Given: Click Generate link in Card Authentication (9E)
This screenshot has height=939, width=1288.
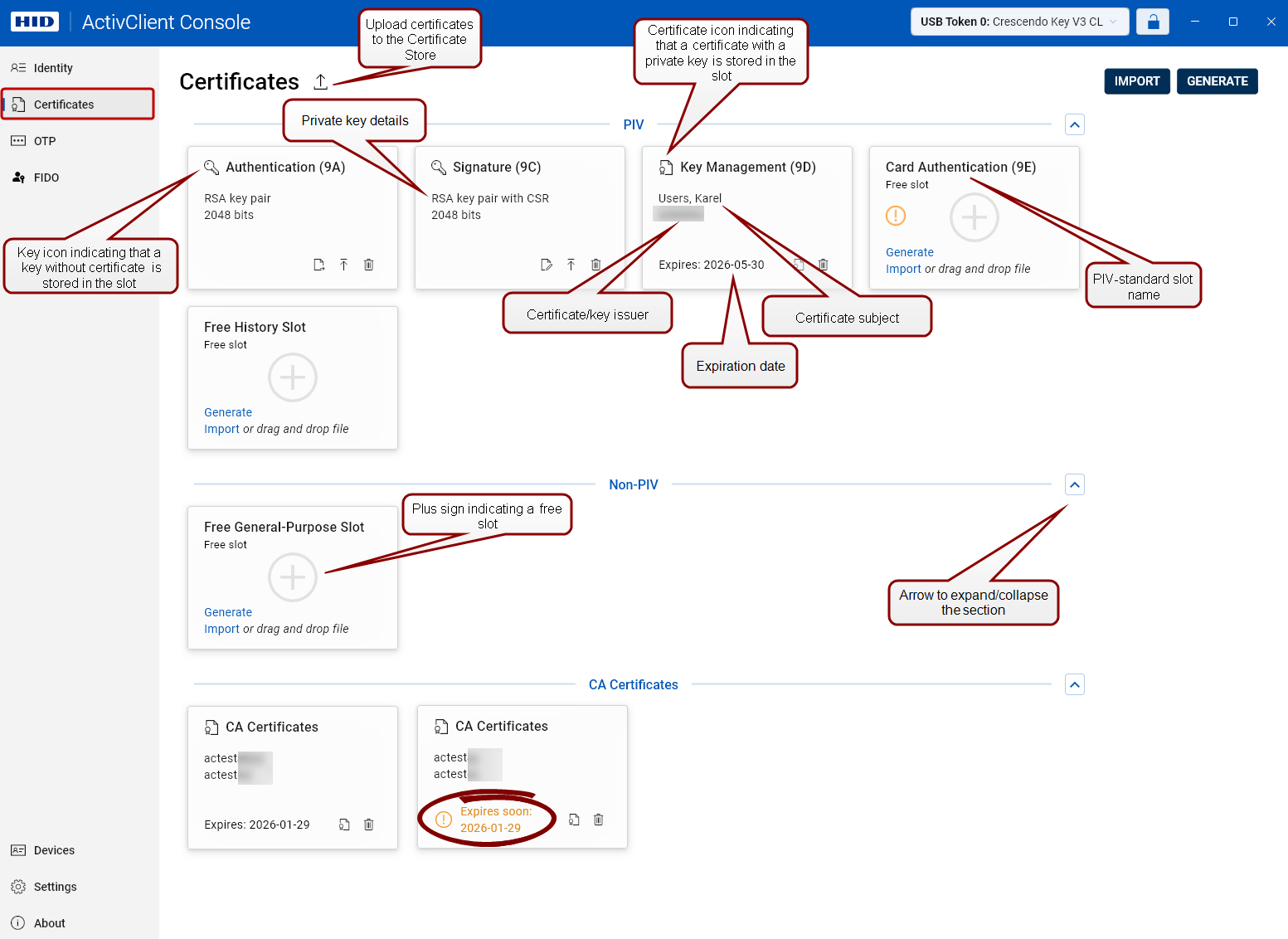Looking at the screenshot, I should pos(909,252).
